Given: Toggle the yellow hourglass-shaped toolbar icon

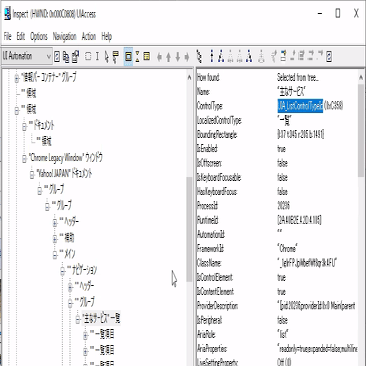Looking at the screenshot, I should 137,56.
